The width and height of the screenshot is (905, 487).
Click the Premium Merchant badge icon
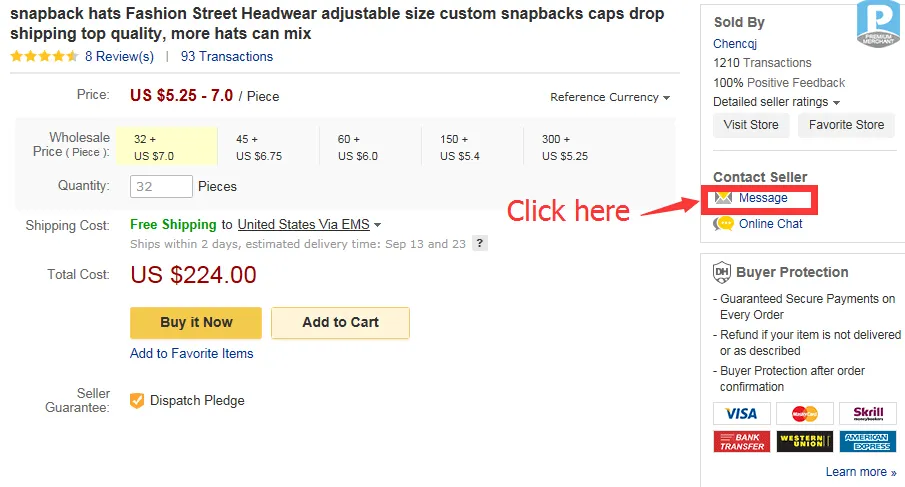tap(878, 24)
